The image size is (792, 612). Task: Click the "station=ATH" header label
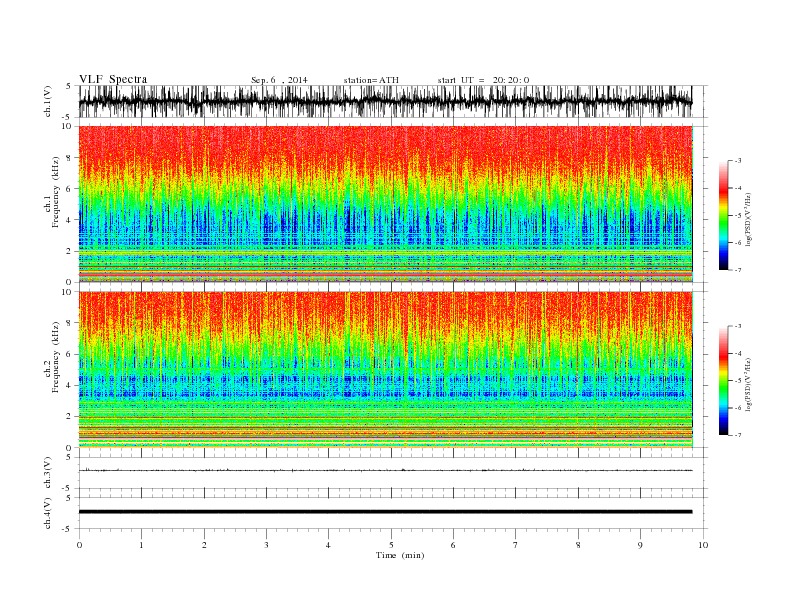tap(371, 80)
